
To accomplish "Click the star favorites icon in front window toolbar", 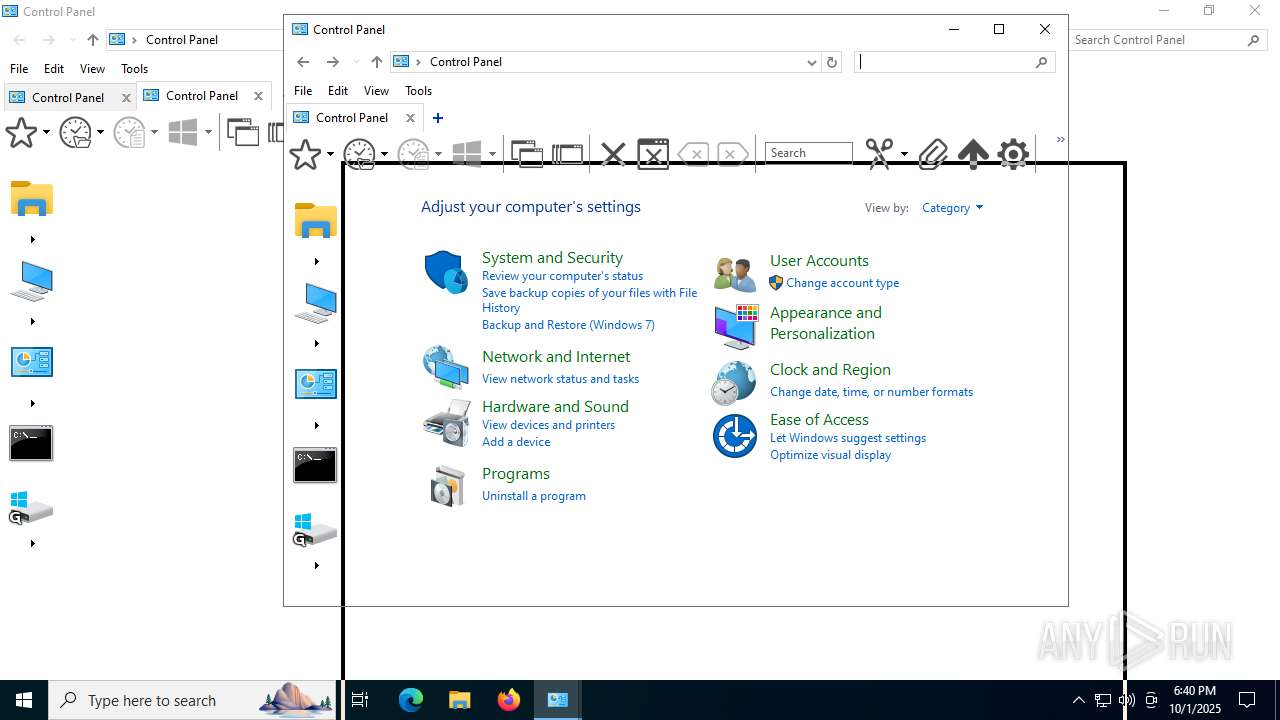I will (x=305, y=154).
